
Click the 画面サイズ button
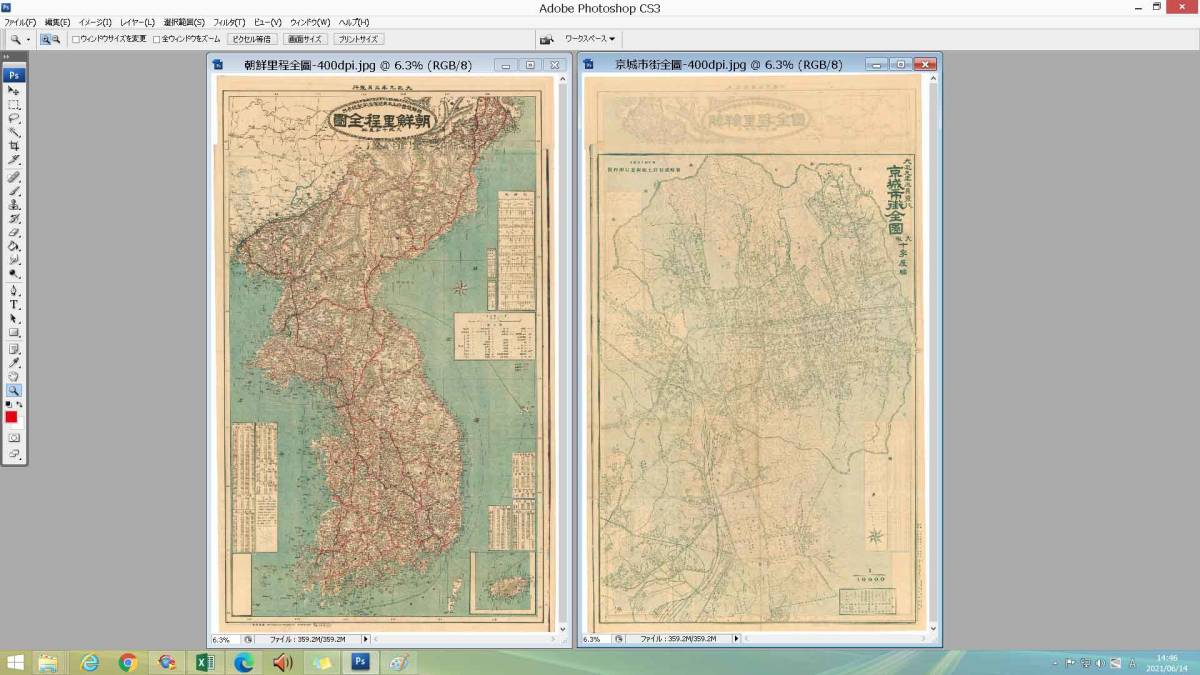(305, 39)
